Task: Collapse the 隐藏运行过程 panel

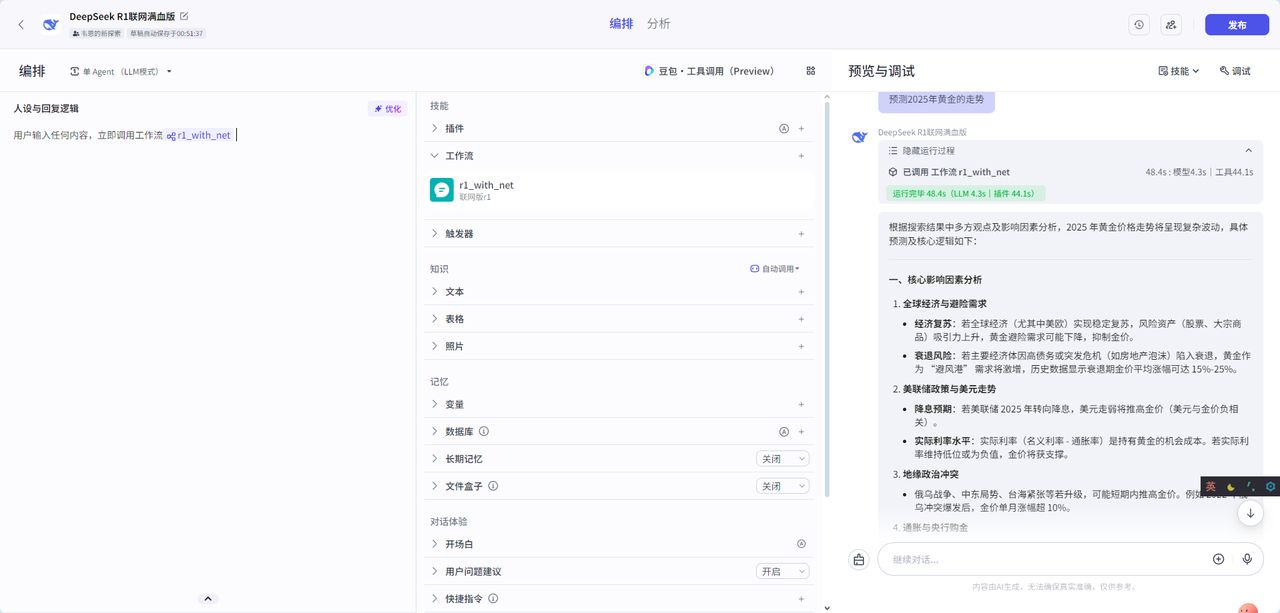Action: [x=1248, y=150]
